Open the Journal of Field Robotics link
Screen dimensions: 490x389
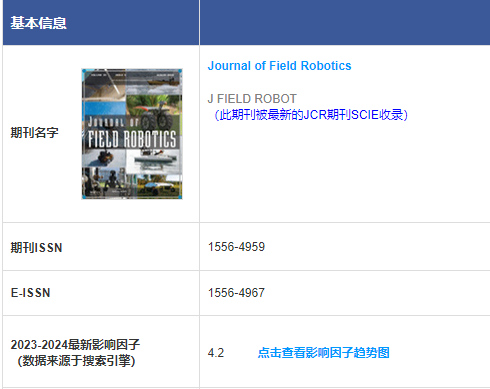point(279,66)
